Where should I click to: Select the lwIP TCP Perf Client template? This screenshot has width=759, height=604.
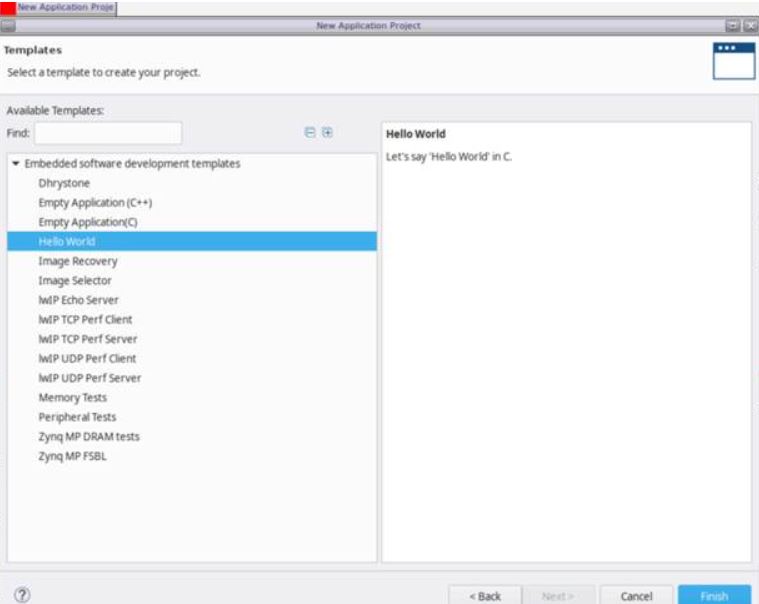point(85,319)
